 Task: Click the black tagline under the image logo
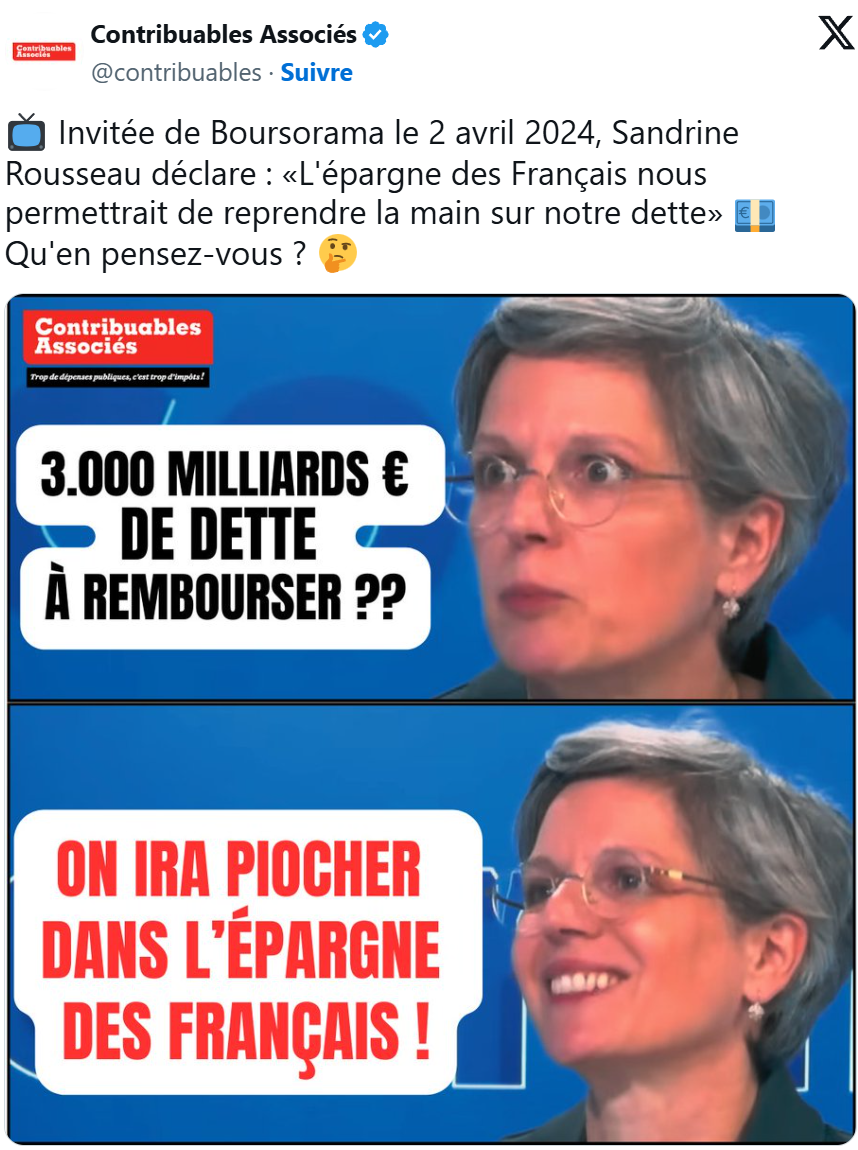(x=118, y=378)
